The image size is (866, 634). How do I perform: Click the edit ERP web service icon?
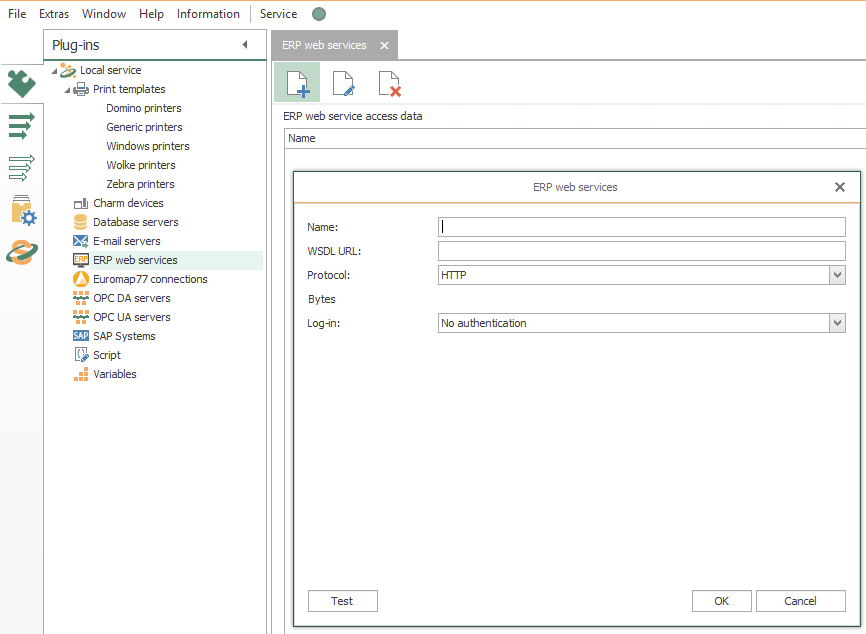[343, 83]
